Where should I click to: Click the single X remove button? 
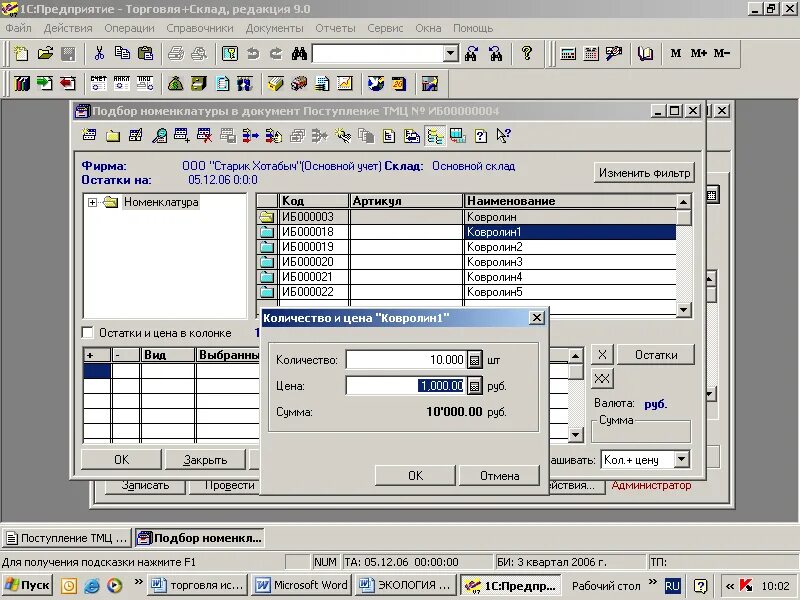click(x=602, y=355)
